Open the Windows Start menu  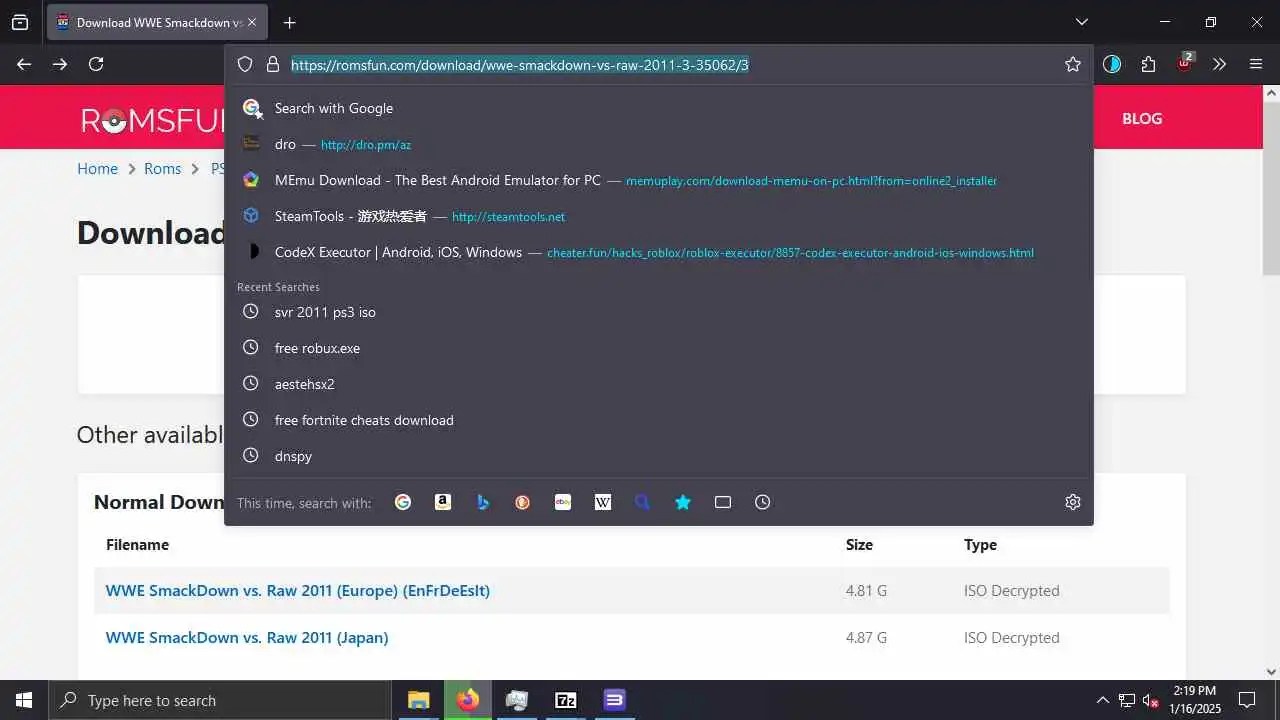pyautogui.click(x=24, y=700)
